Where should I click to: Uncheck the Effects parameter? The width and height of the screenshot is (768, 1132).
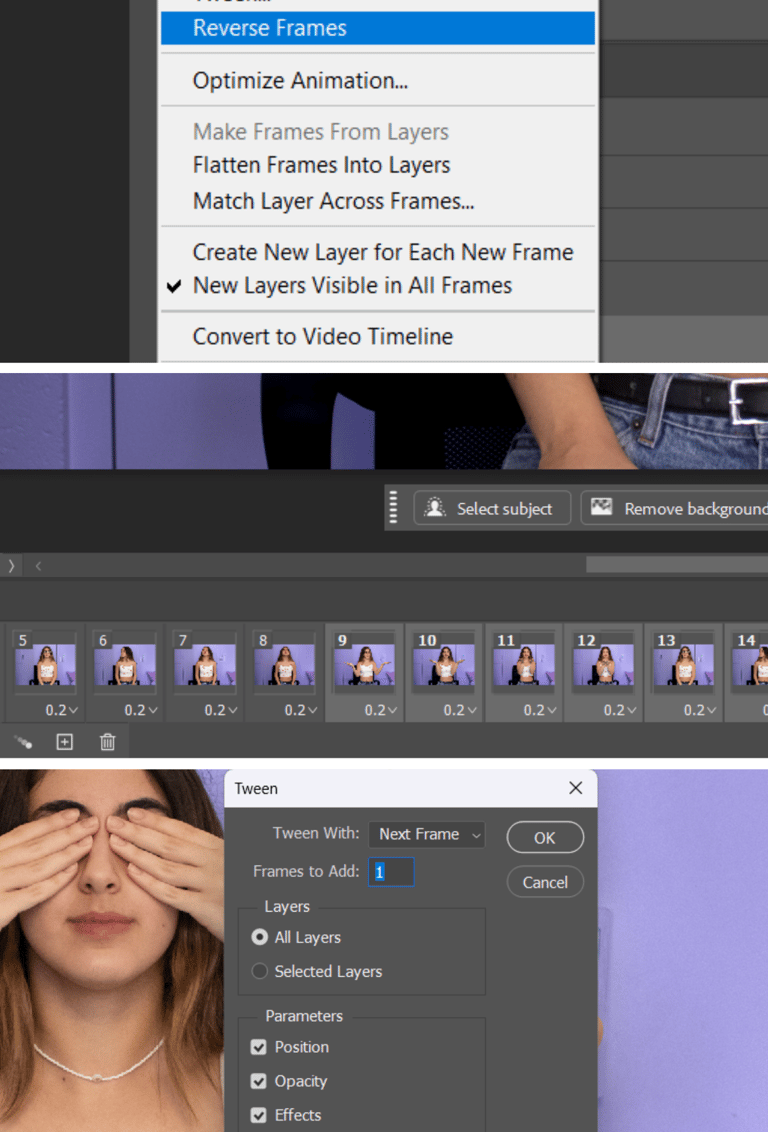pyautogui.click(x=258, y=1115)
